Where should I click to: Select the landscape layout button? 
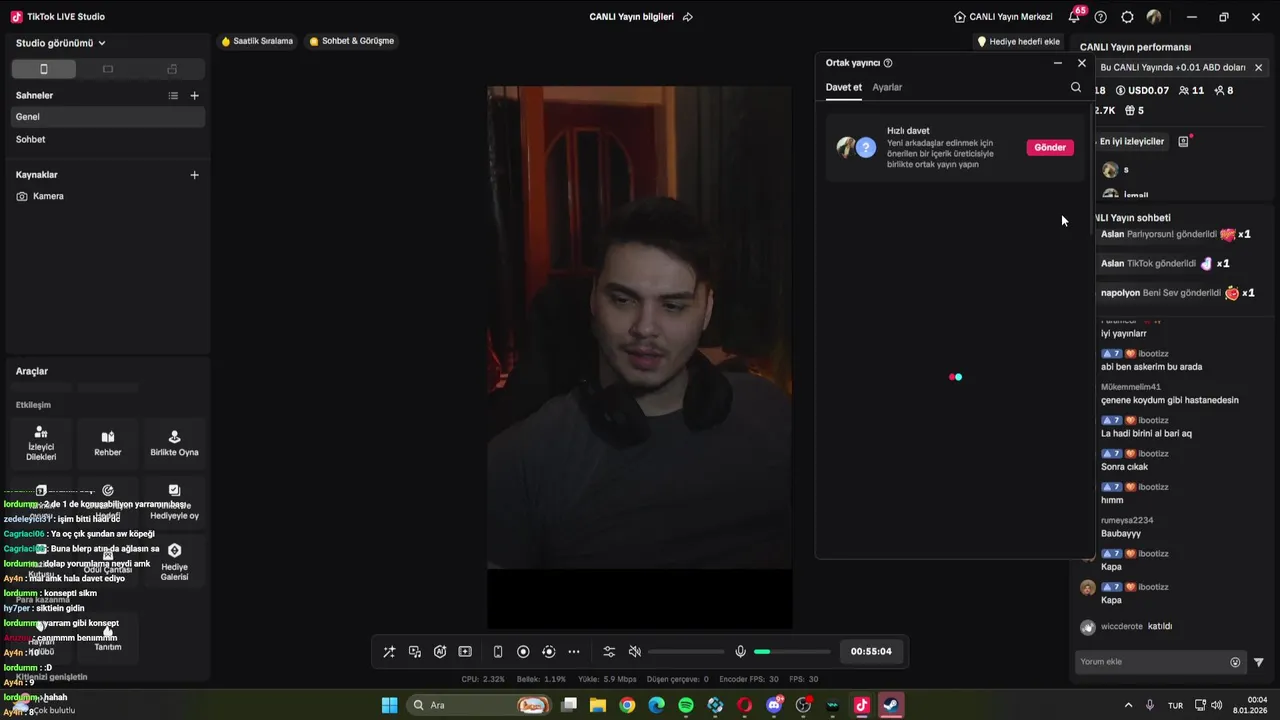[x=108, y=69]
